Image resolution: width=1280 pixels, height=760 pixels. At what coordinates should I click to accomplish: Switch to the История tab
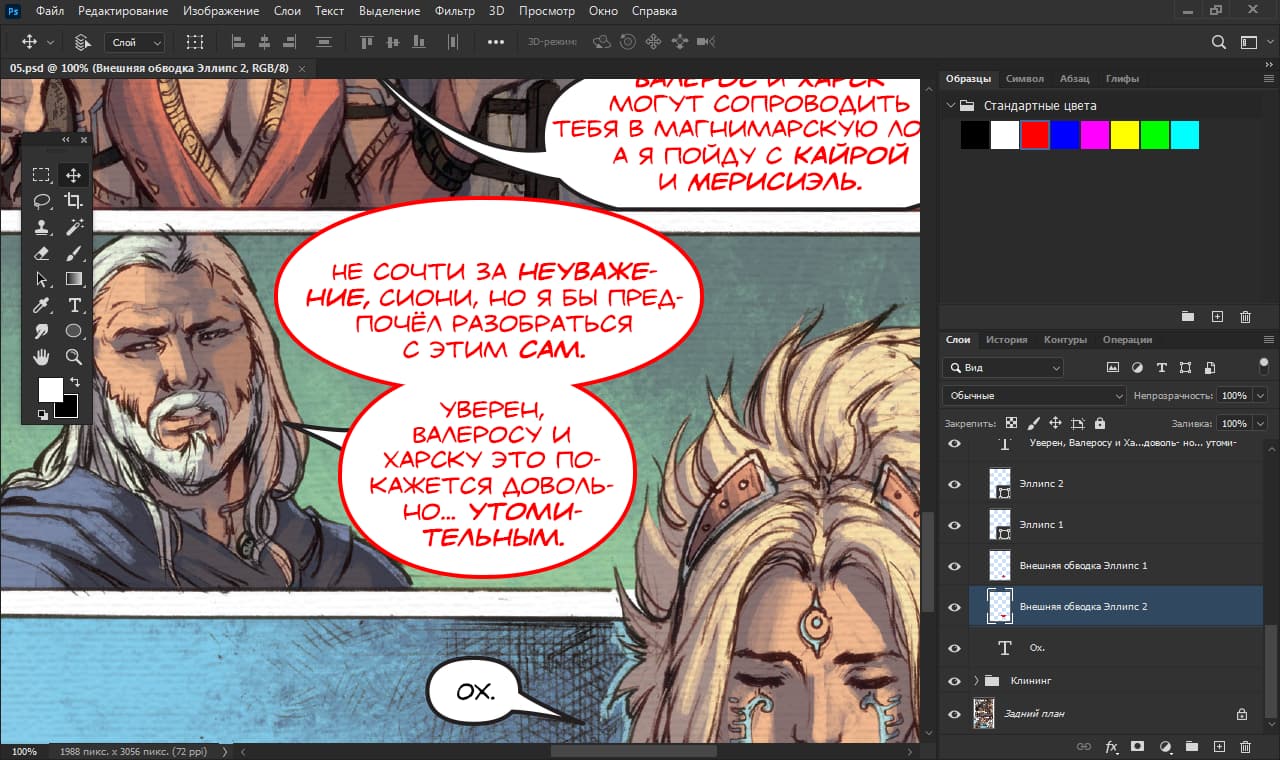[x=1006, y=340]
